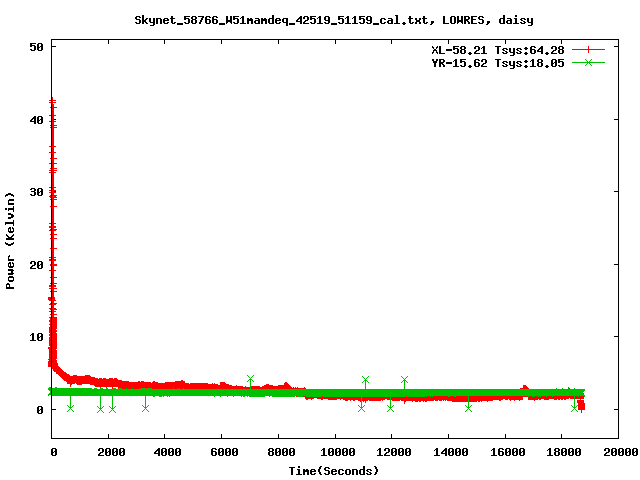Click x-axis tick label 2000
640x480 pixels.
[x=111, y=452]
